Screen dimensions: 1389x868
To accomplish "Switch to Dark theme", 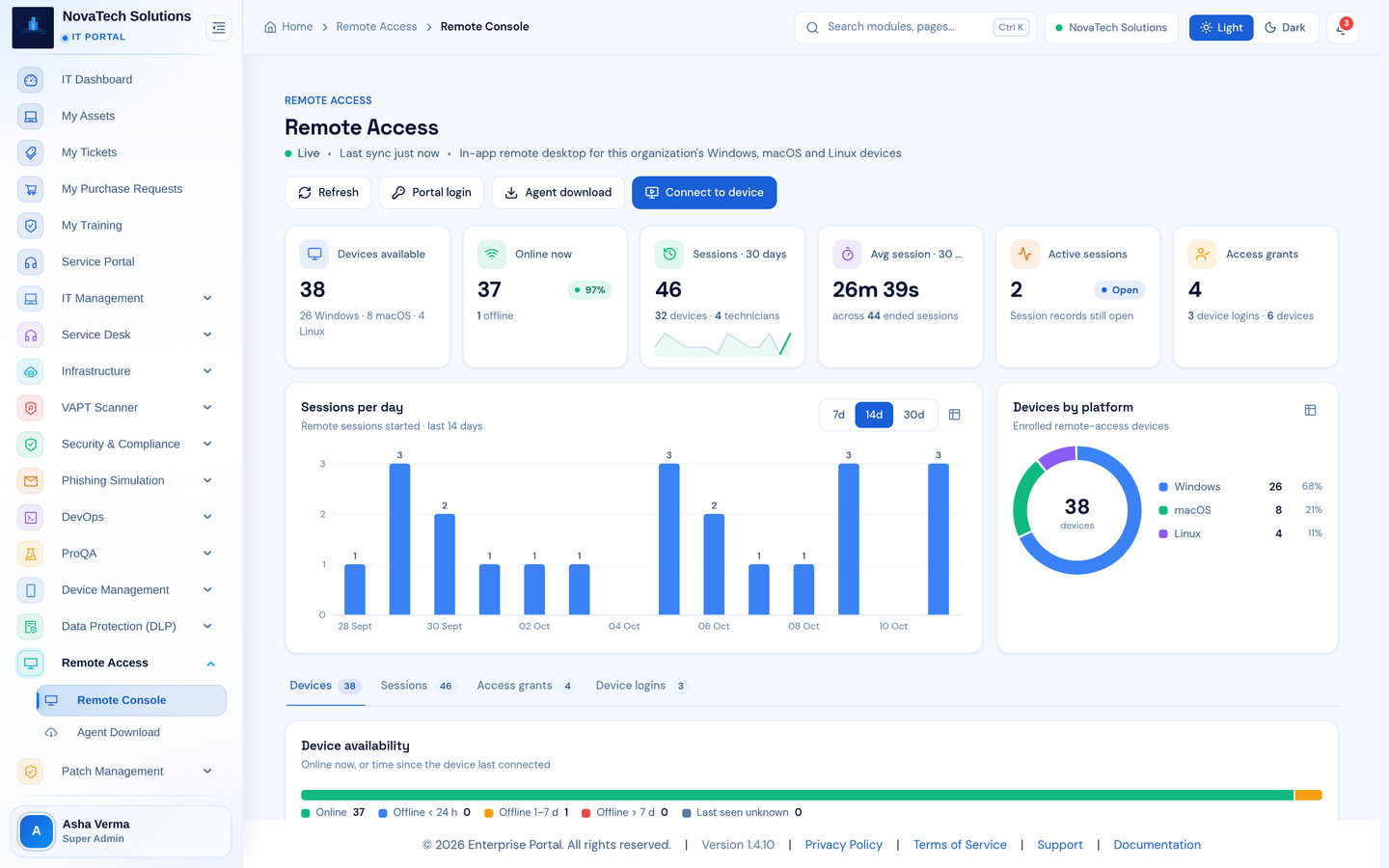I will tap(1285, 28).
